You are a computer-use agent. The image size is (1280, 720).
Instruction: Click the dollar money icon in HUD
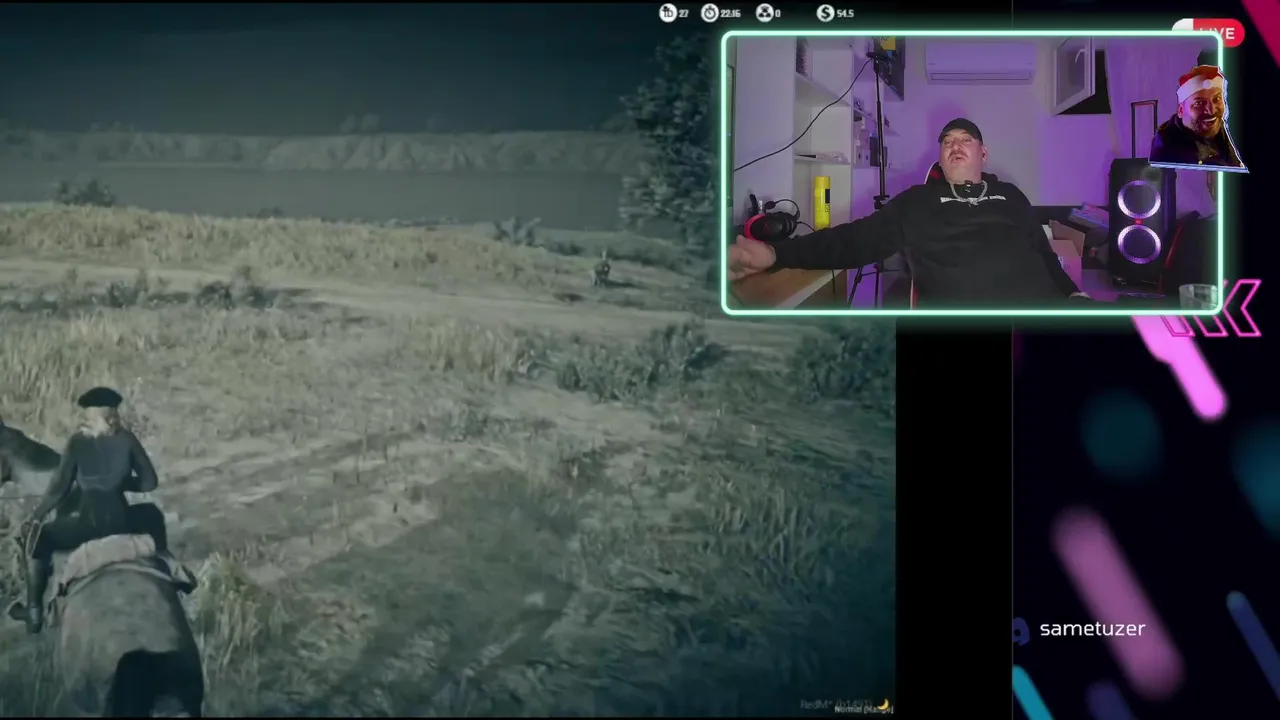pos(825,12)
